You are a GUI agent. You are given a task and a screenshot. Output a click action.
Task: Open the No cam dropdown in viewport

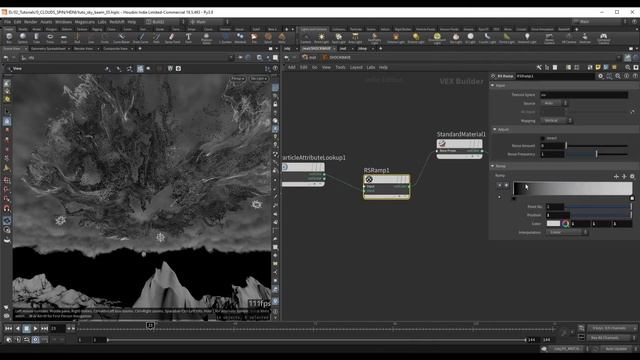coord(258,78)
